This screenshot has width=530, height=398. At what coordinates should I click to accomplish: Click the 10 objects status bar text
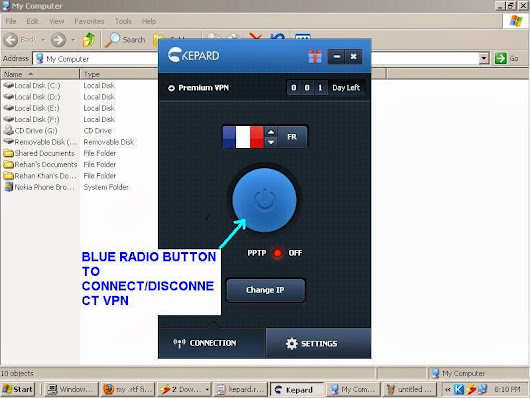tap(17, 373)
